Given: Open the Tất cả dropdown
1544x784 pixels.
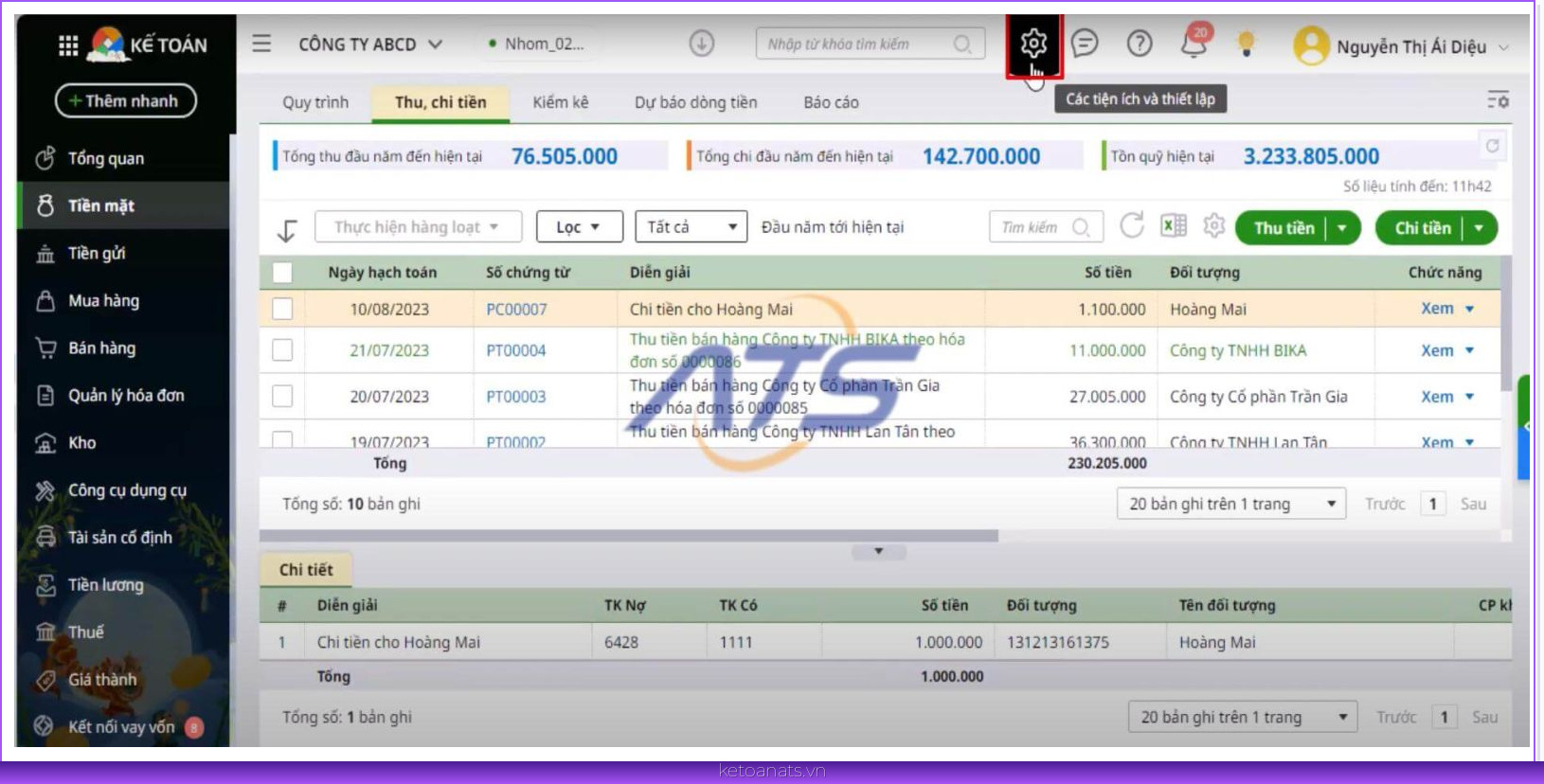Looking at the screenshot, I should (691, 227).
